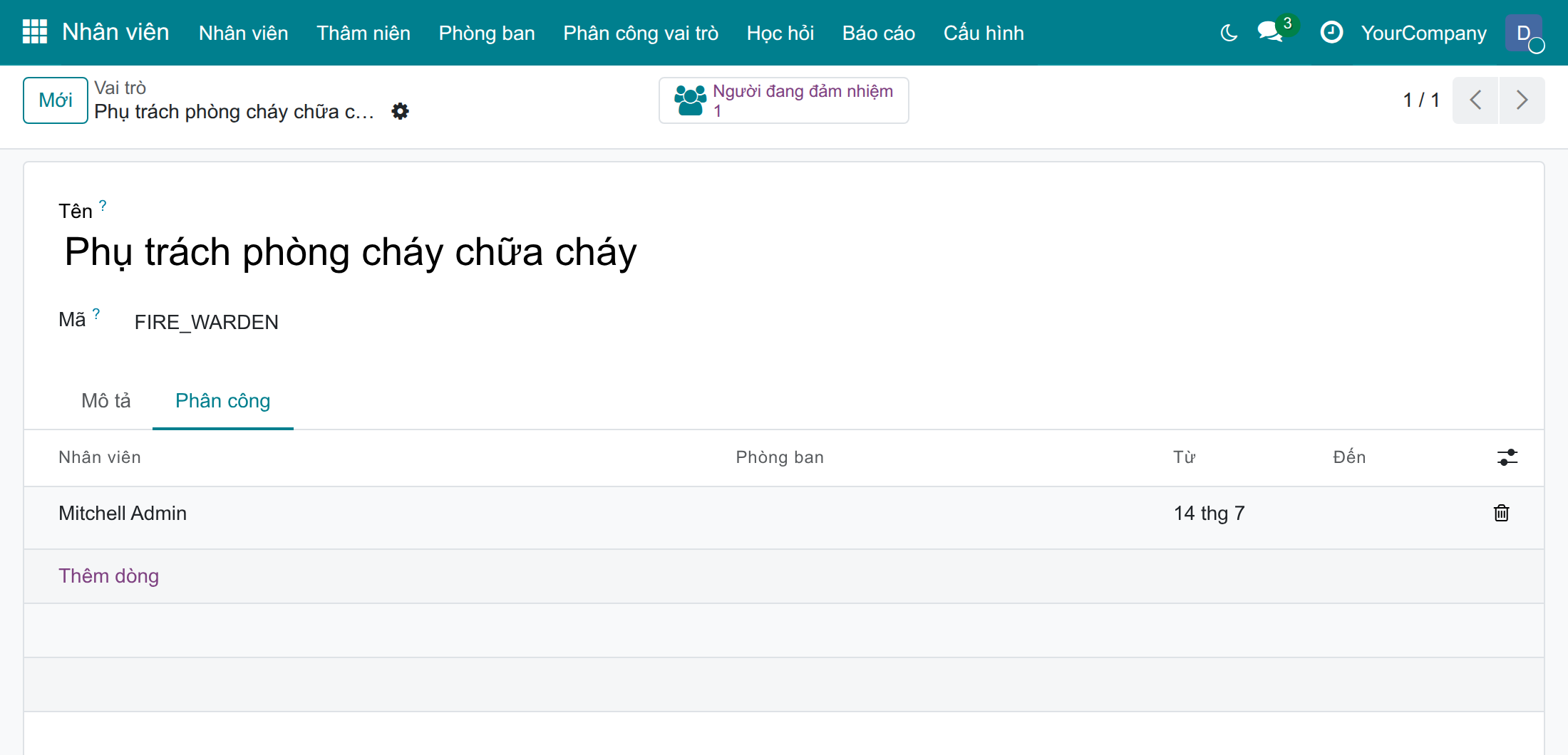The image size is (1568, 755).
Task: Open the conversations messages icon
Action: click(x=1270, y=33)
